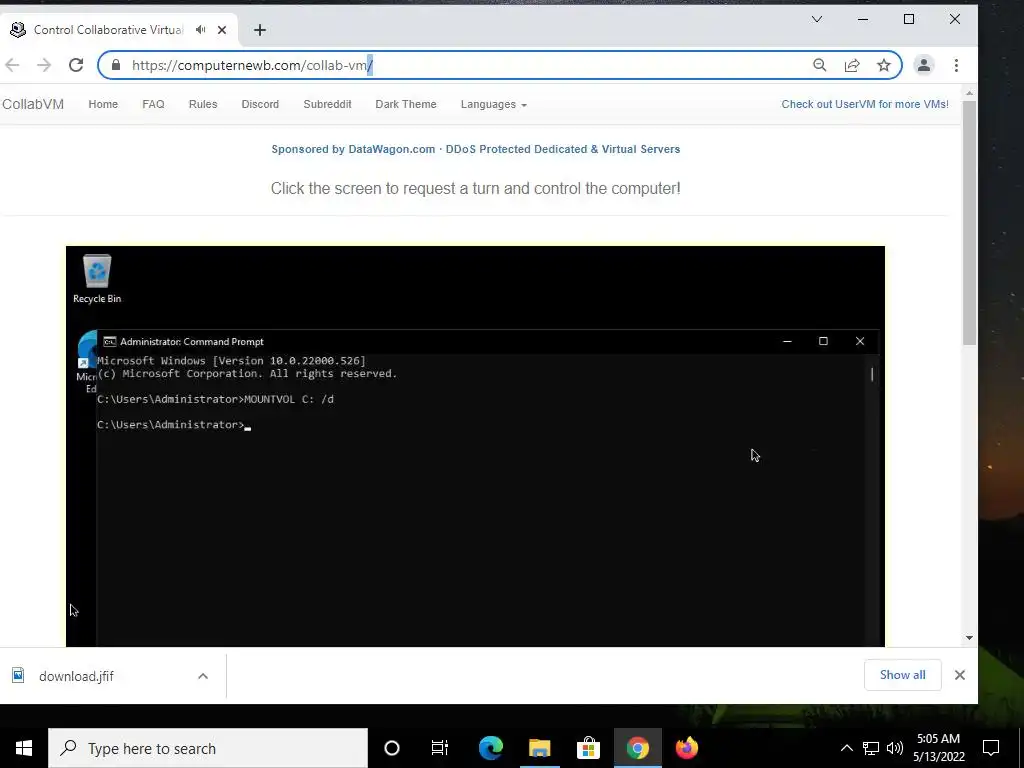The height and width of the screenshot is (768, 1024).
Task: Open Task View icon
Action: tap(440, 748)
